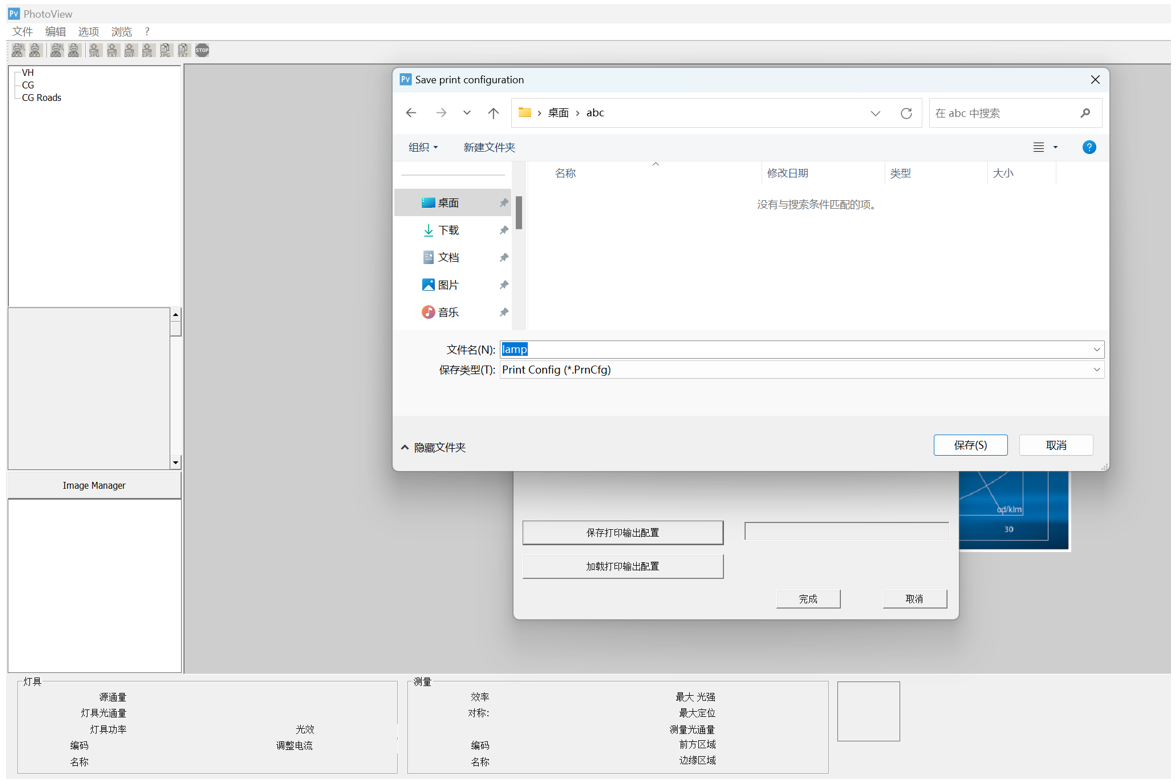The image size is (1176, 782).
Task: Select the CG Roads tree item
Action: pos(42,98)
